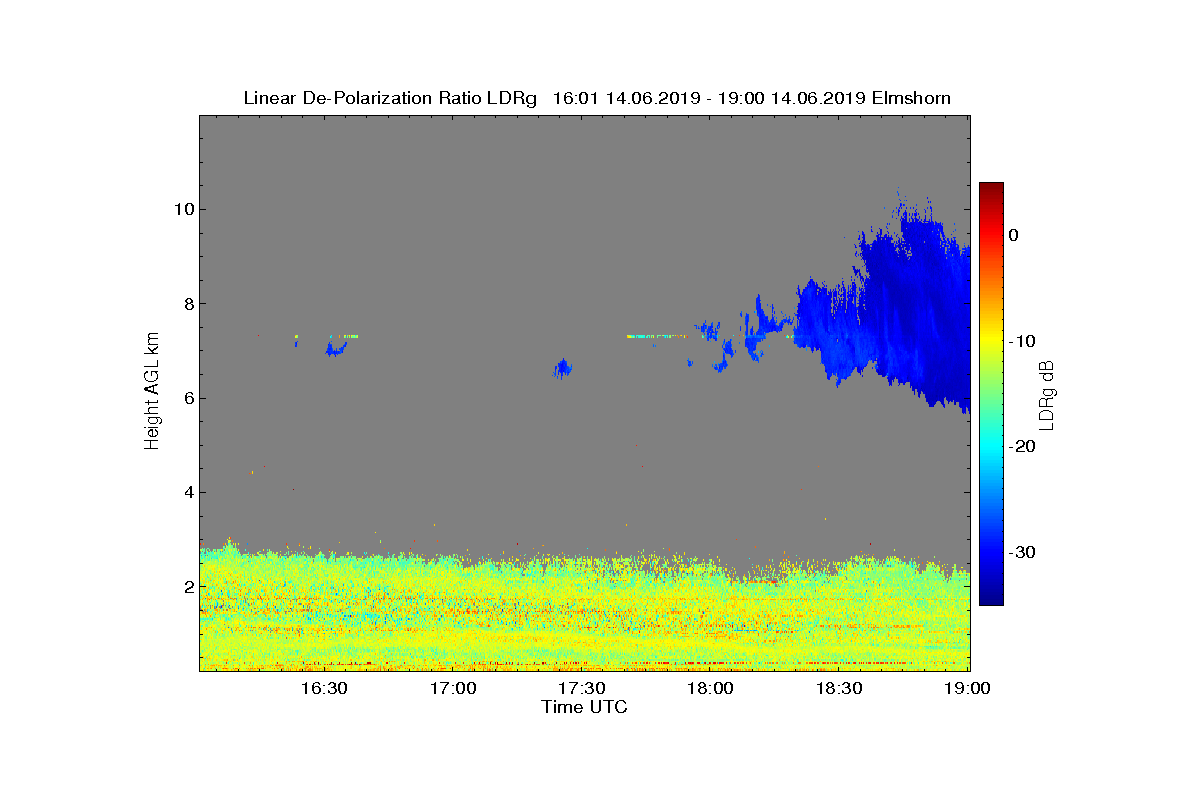Click the height tick label 6
Viewport: 1200px width, 800px height.
[187, 398]
